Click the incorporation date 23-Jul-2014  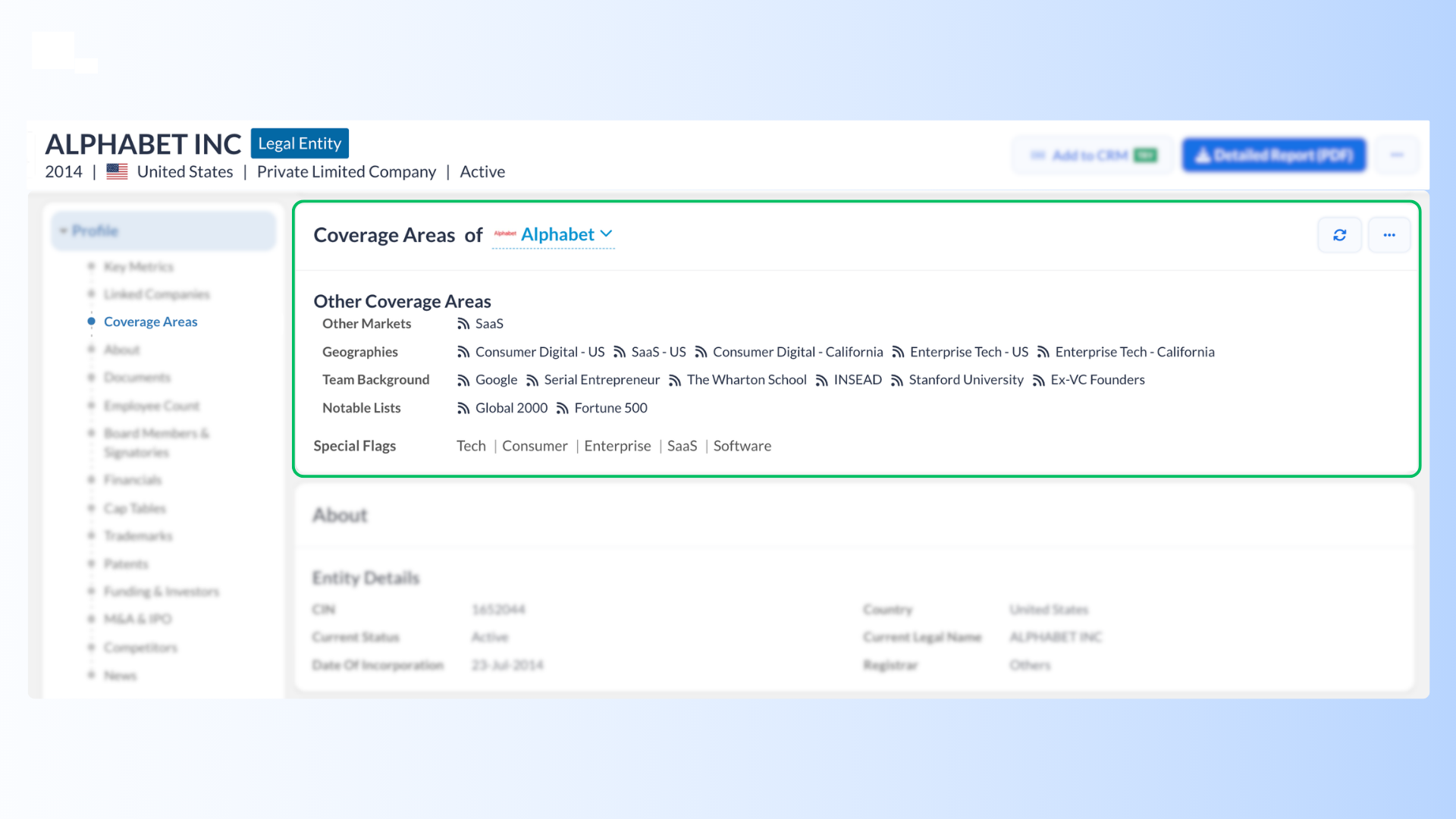click(x=507, y=665)
